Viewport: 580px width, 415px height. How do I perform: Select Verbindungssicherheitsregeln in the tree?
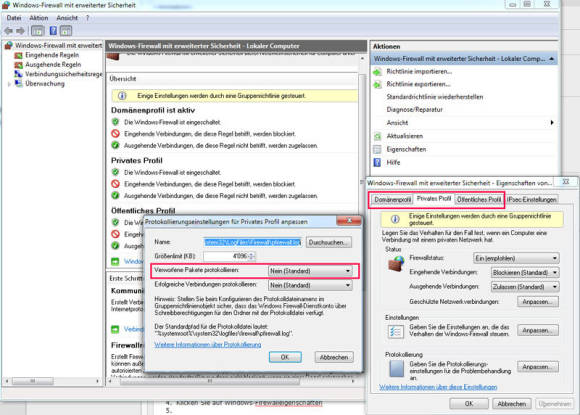pos(63,74)
